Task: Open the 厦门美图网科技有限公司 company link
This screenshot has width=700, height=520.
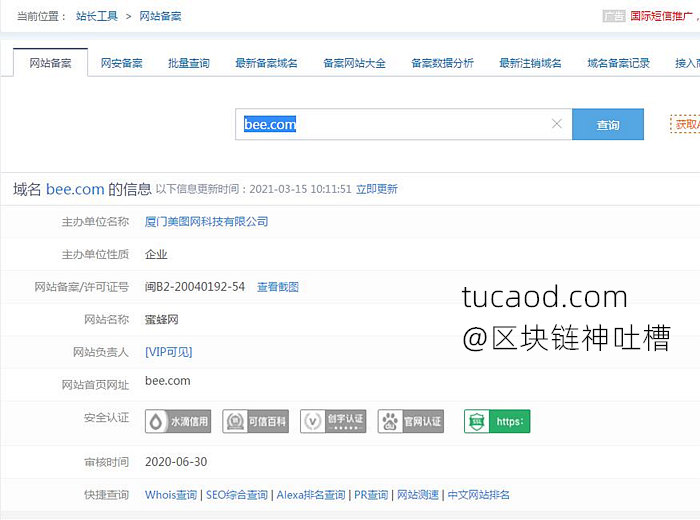Action: point(206,221)
